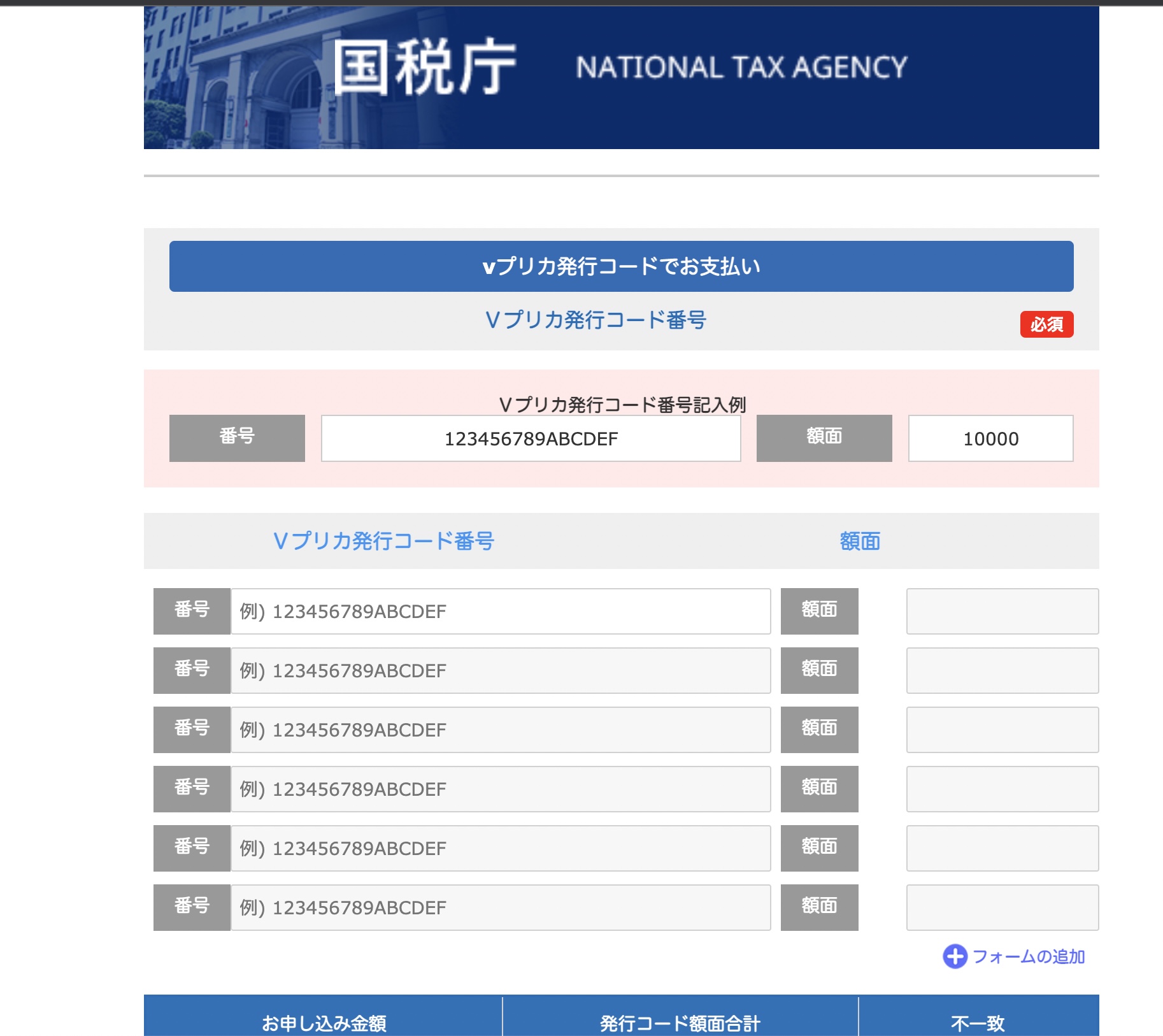Click the Vプリカ発行コード番号 heading beside 必須
Screen dimensions: 1163x1036
596,319
